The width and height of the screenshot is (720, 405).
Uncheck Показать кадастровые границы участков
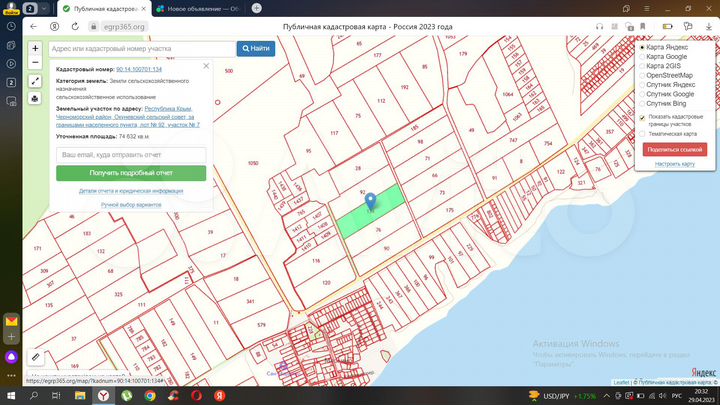[641, 116]
